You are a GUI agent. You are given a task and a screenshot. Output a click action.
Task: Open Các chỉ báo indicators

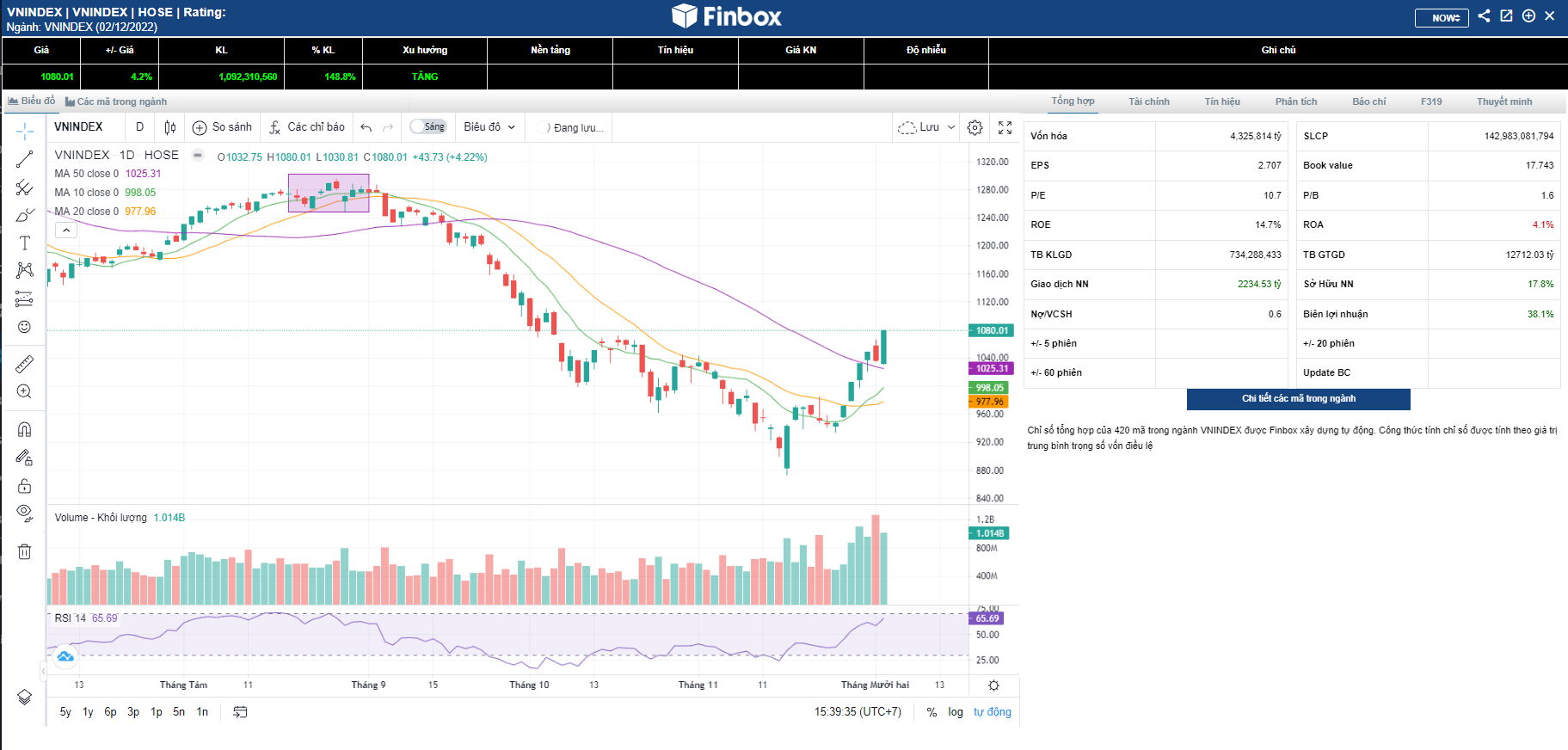click(307, 127)
